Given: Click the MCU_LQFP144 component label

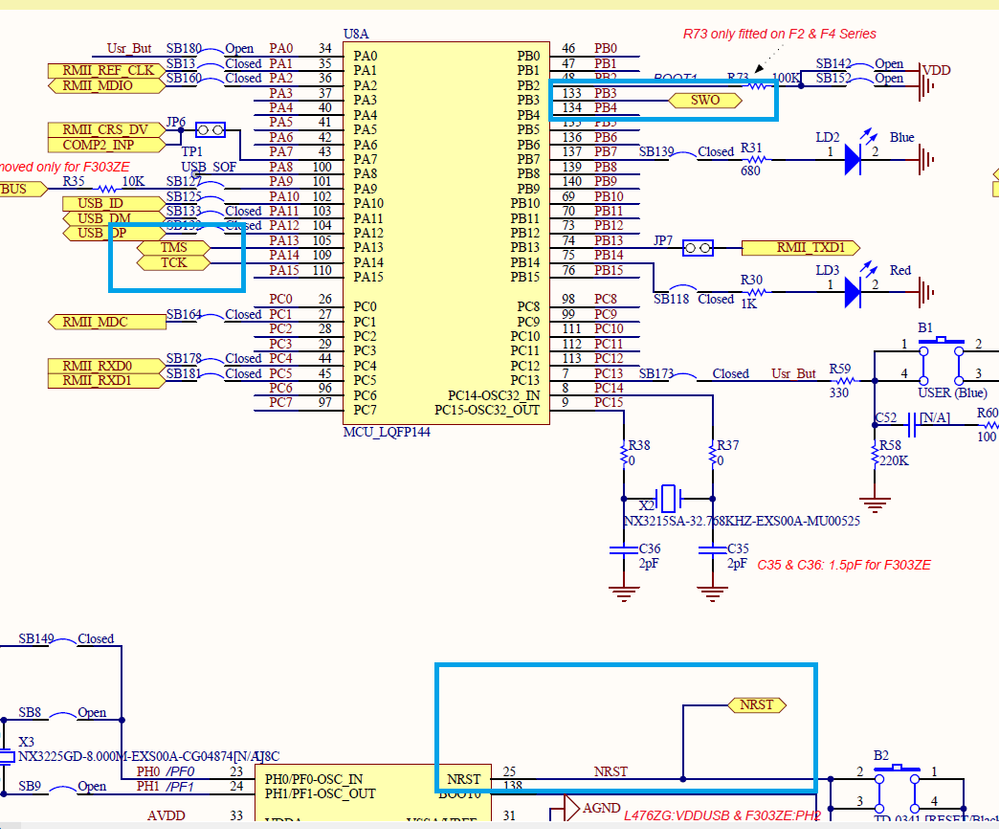Looking at the screenshot, I should 387,432.
